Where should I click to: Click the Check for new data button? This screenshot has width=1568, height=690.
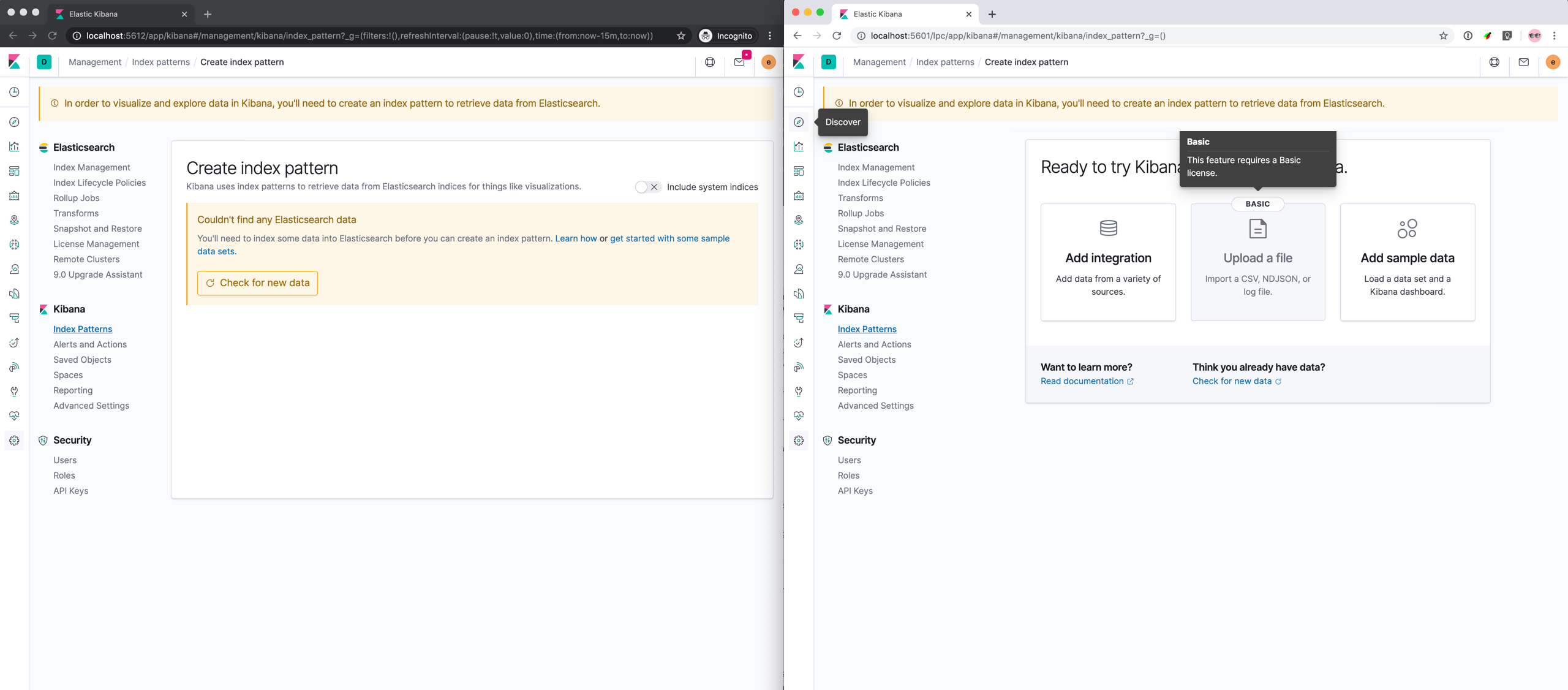257,283
